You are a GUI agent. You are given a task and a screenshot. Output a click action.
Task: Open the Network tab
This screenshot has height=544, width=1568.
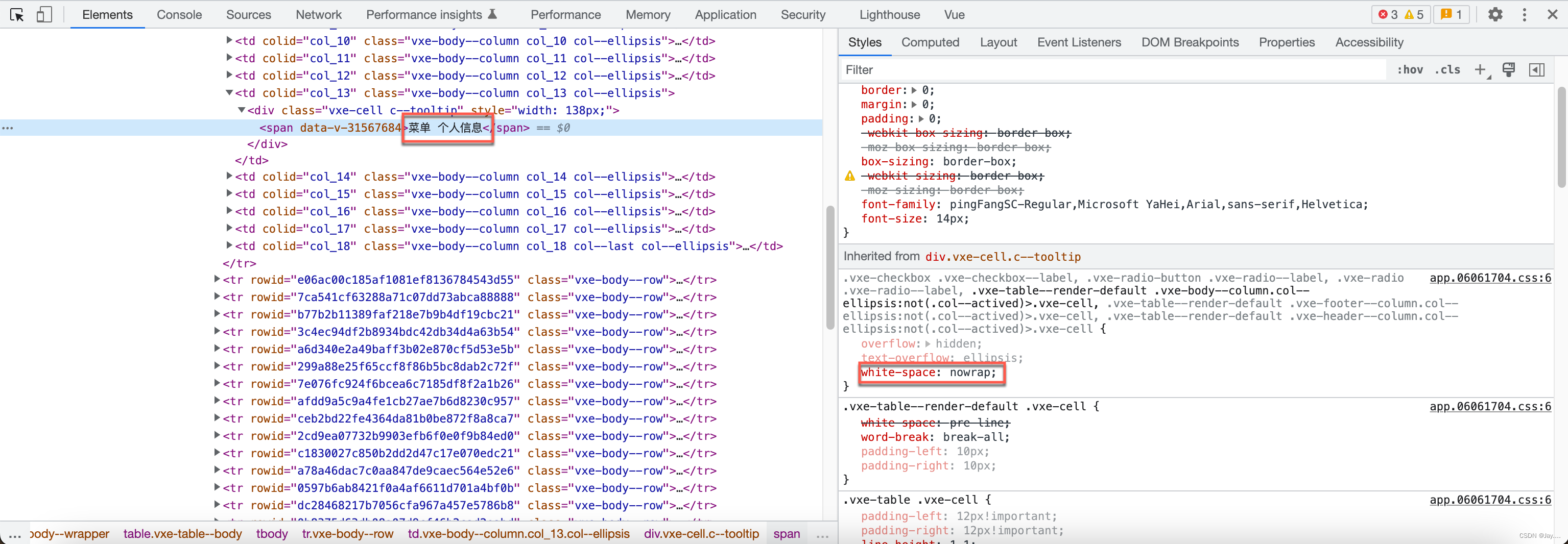318,15
